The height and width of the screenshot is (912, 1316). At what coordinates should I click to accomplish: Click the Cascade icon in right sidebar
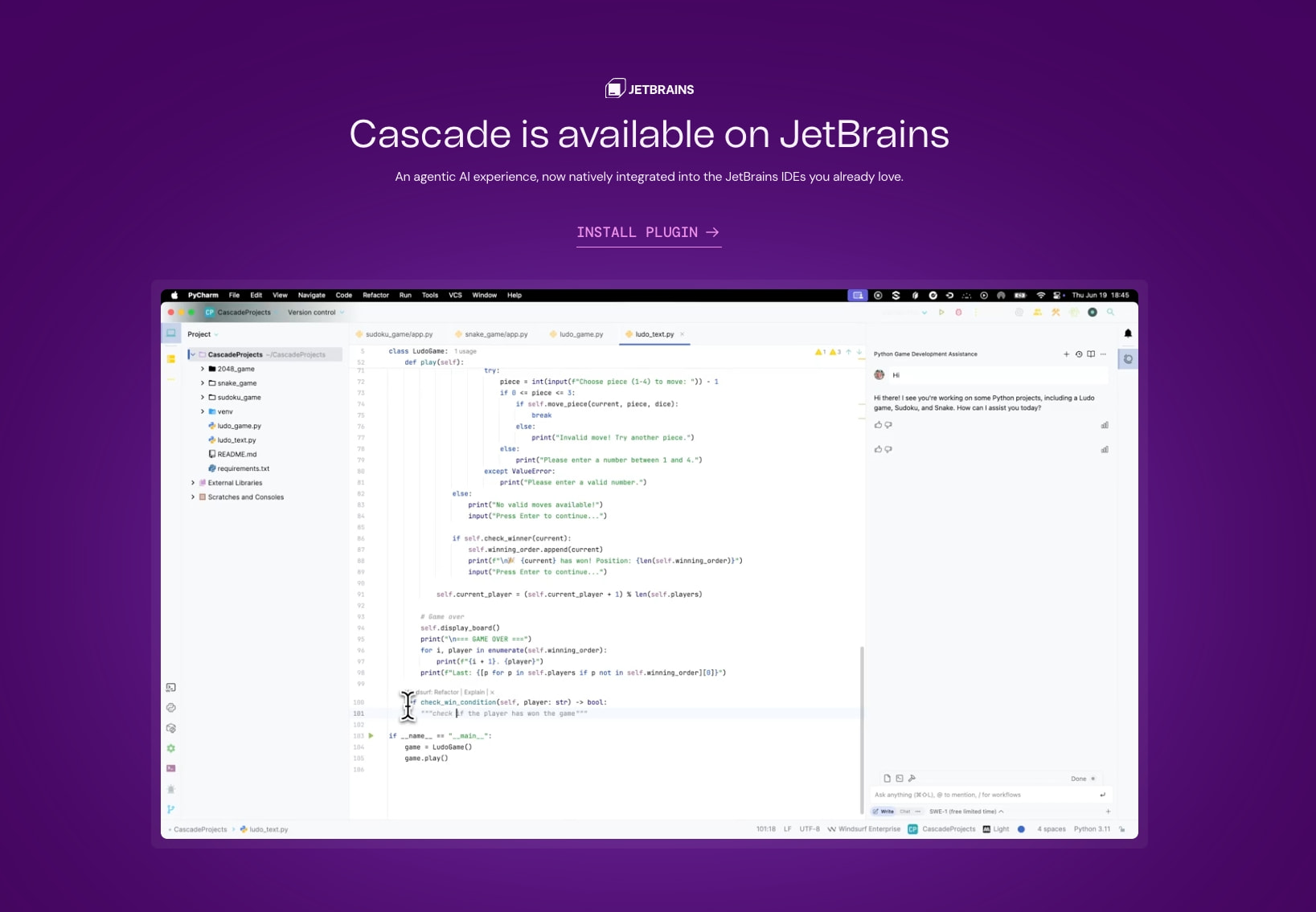point(1128,359)
